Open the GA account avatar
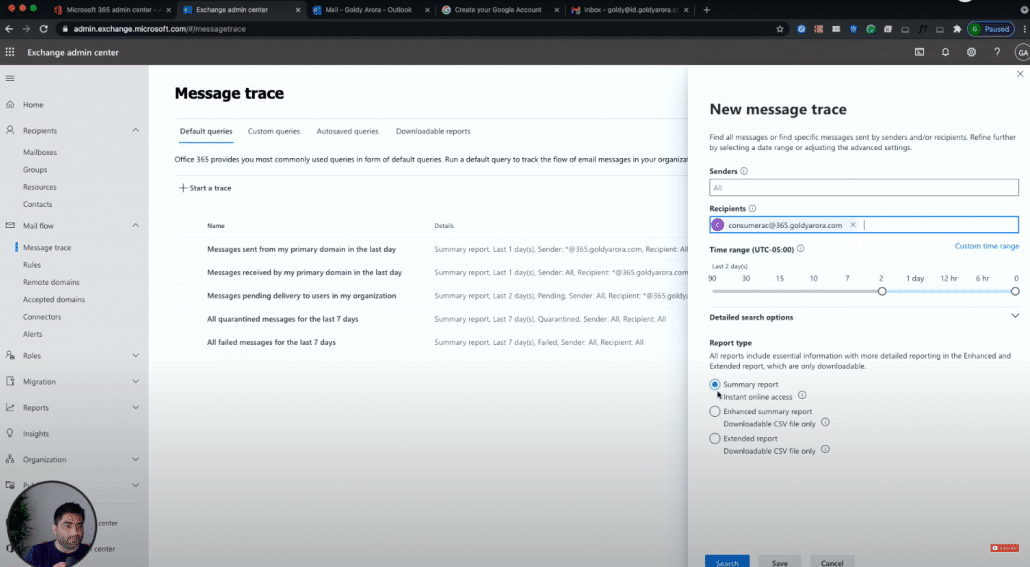 coord(1022,53)
